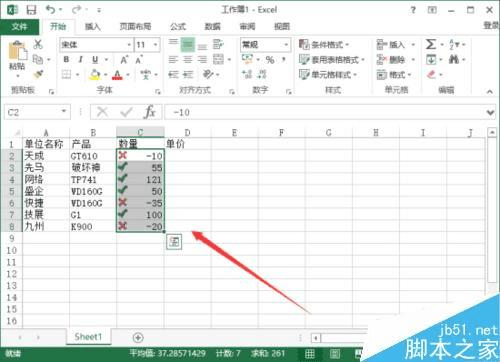Switch to the Insert tab
Screen dimensions: 500x362
pos(93,26)
